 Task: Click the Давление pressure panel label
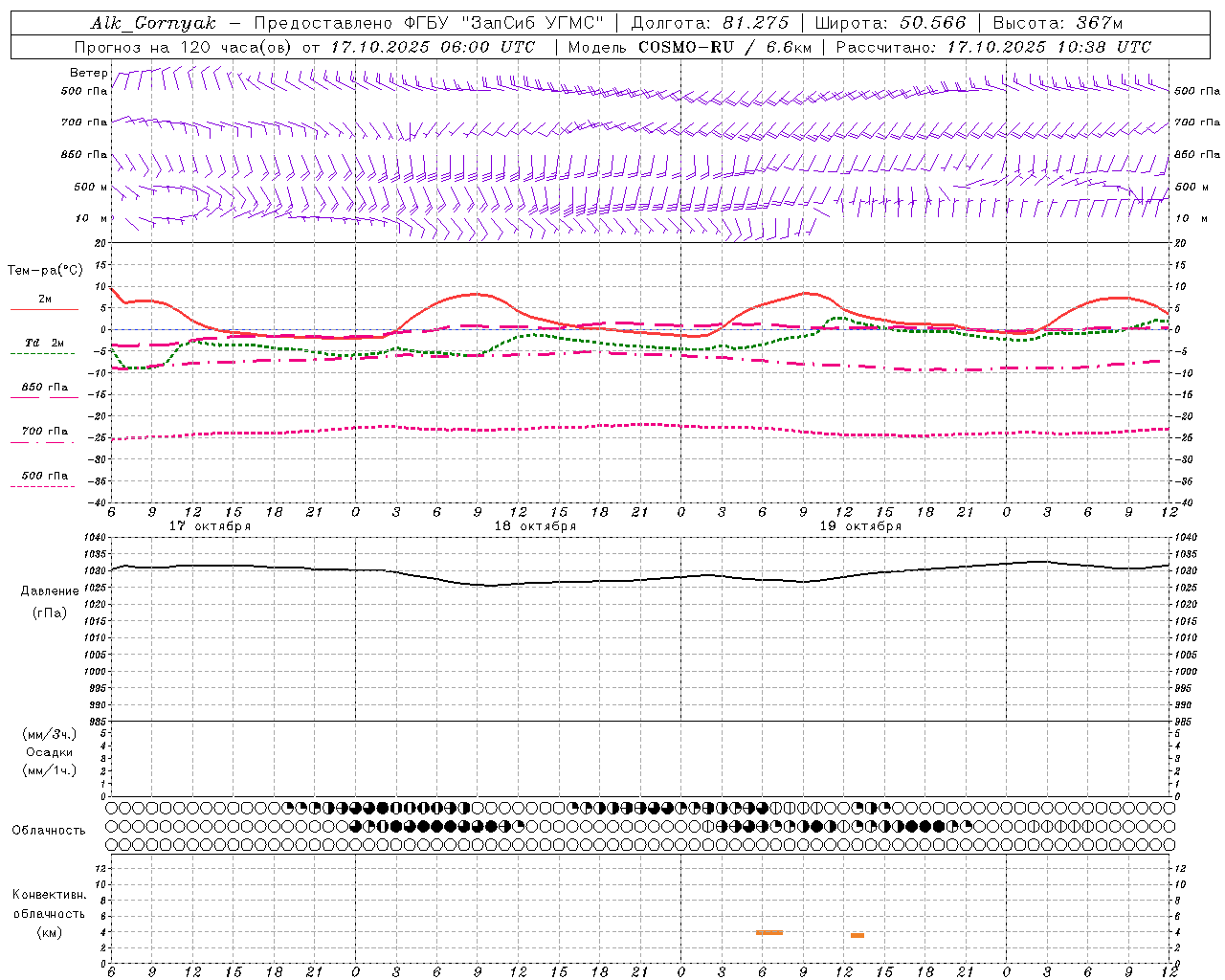50,591
